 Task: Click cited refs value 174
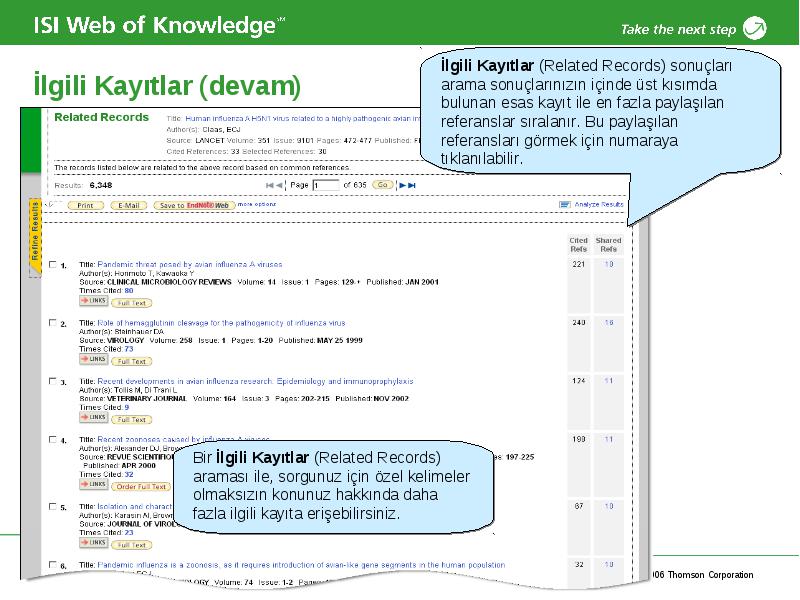click(579, 381)
